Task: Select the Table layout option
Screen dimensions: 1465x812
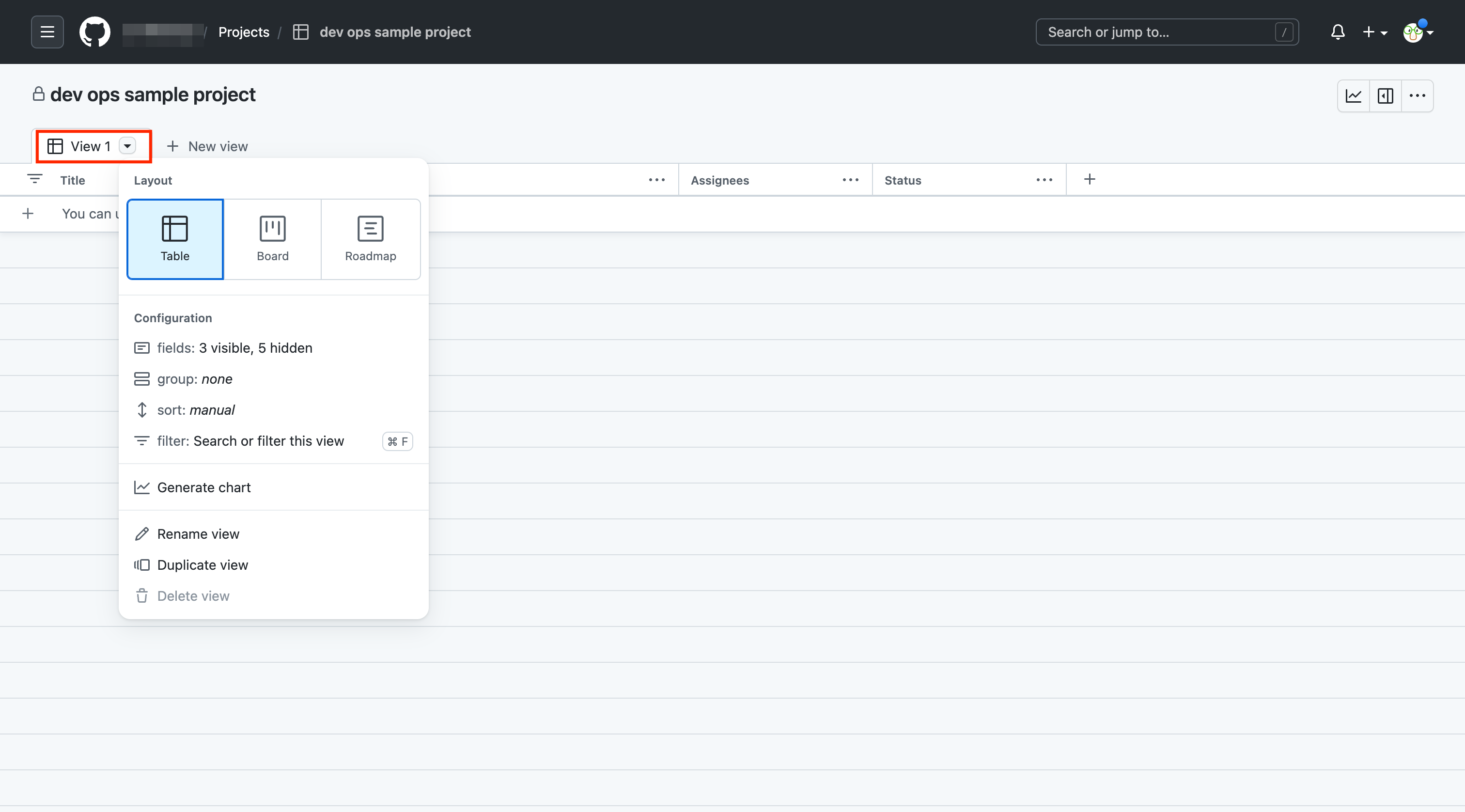Action: [175, 239]
